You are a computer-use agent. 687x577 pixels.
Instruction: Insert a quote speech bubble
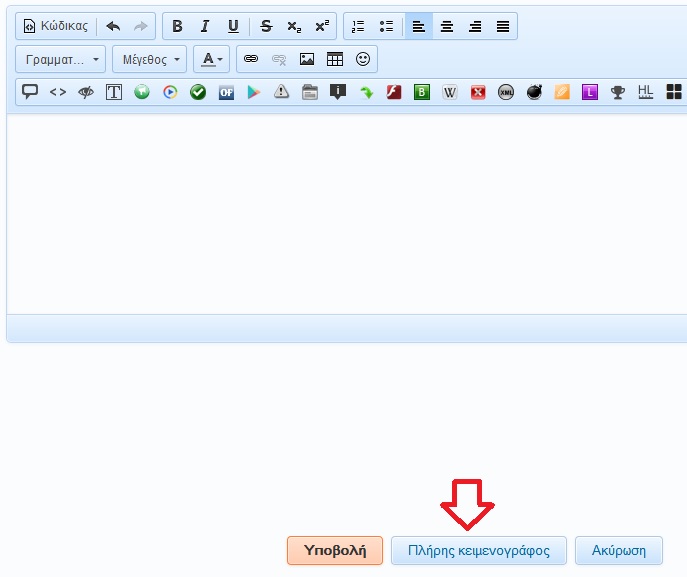30,92
